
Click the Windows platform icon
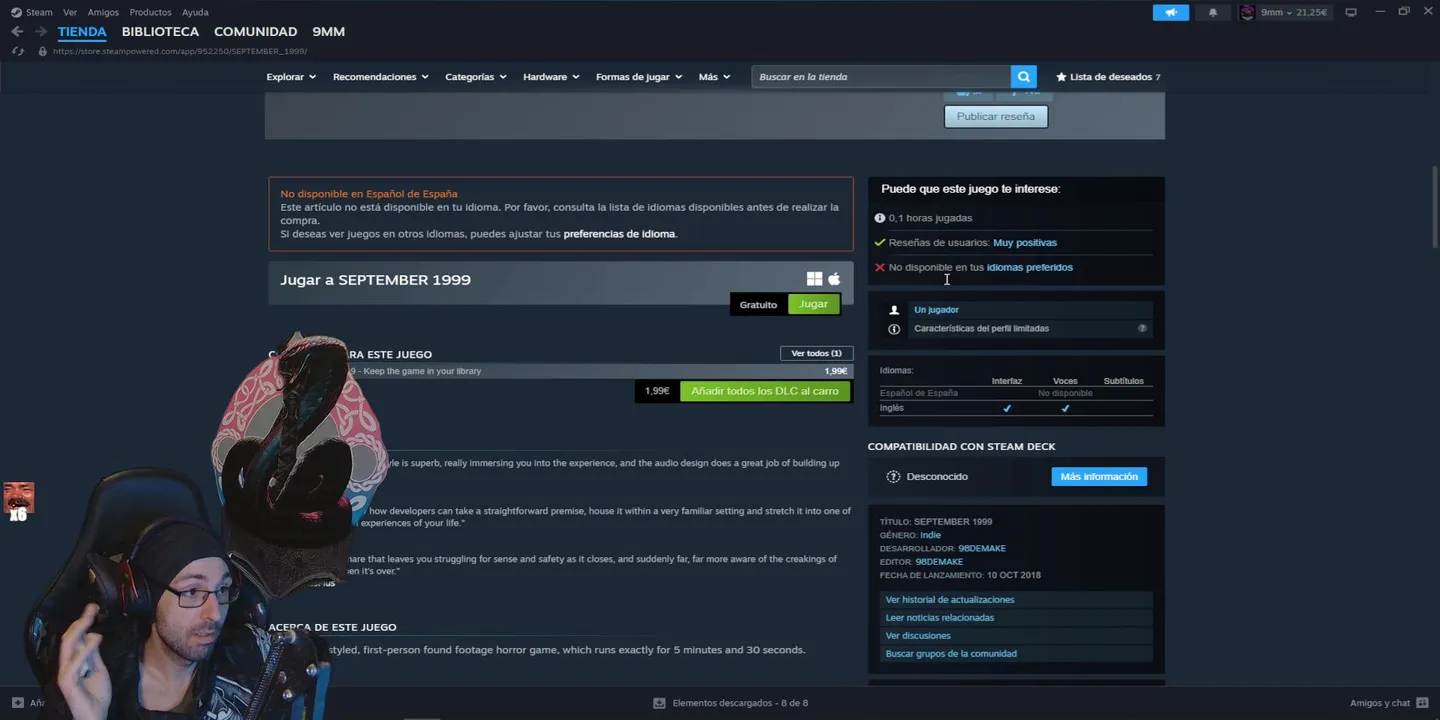pyautogui.click(x=814, y=279)
